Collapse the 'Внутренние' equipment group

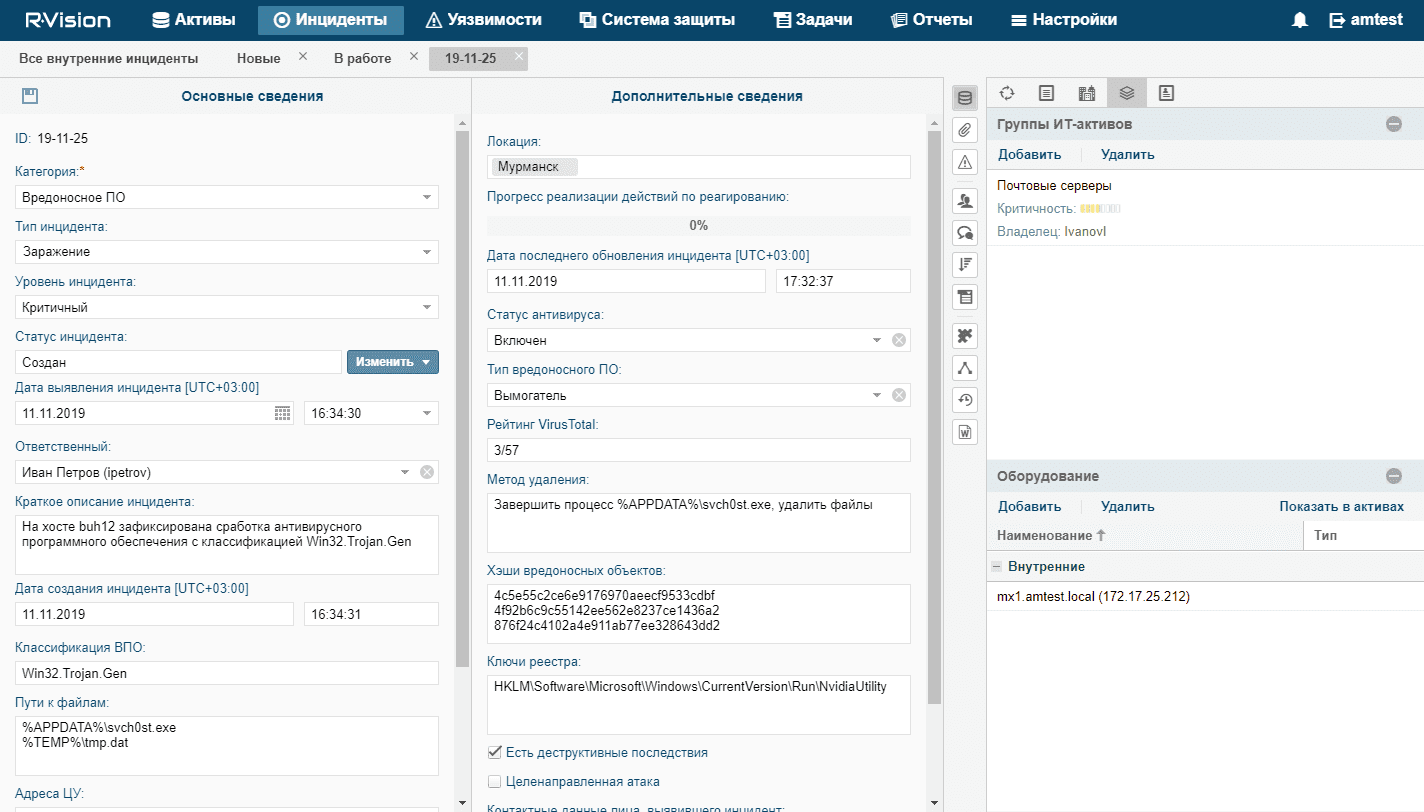[x=996, y=567]
